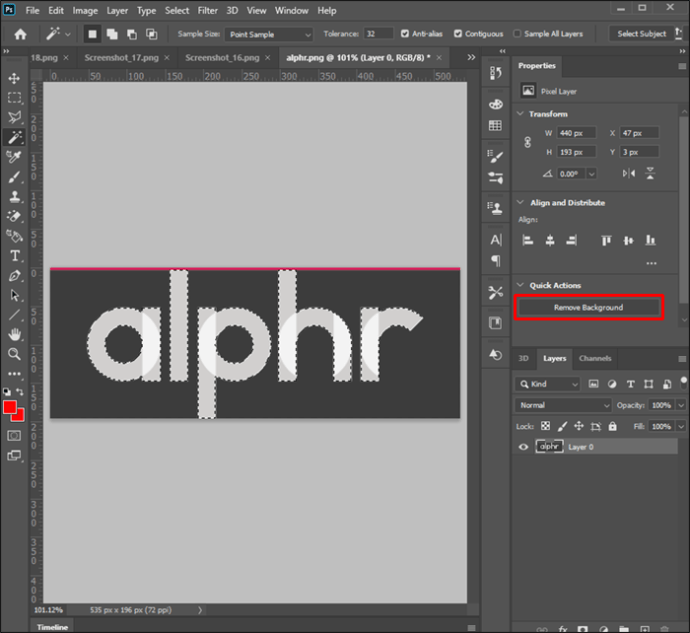Click the Remove Background button
The height and width of the screenshot is (633, 690).
(588, 308)
